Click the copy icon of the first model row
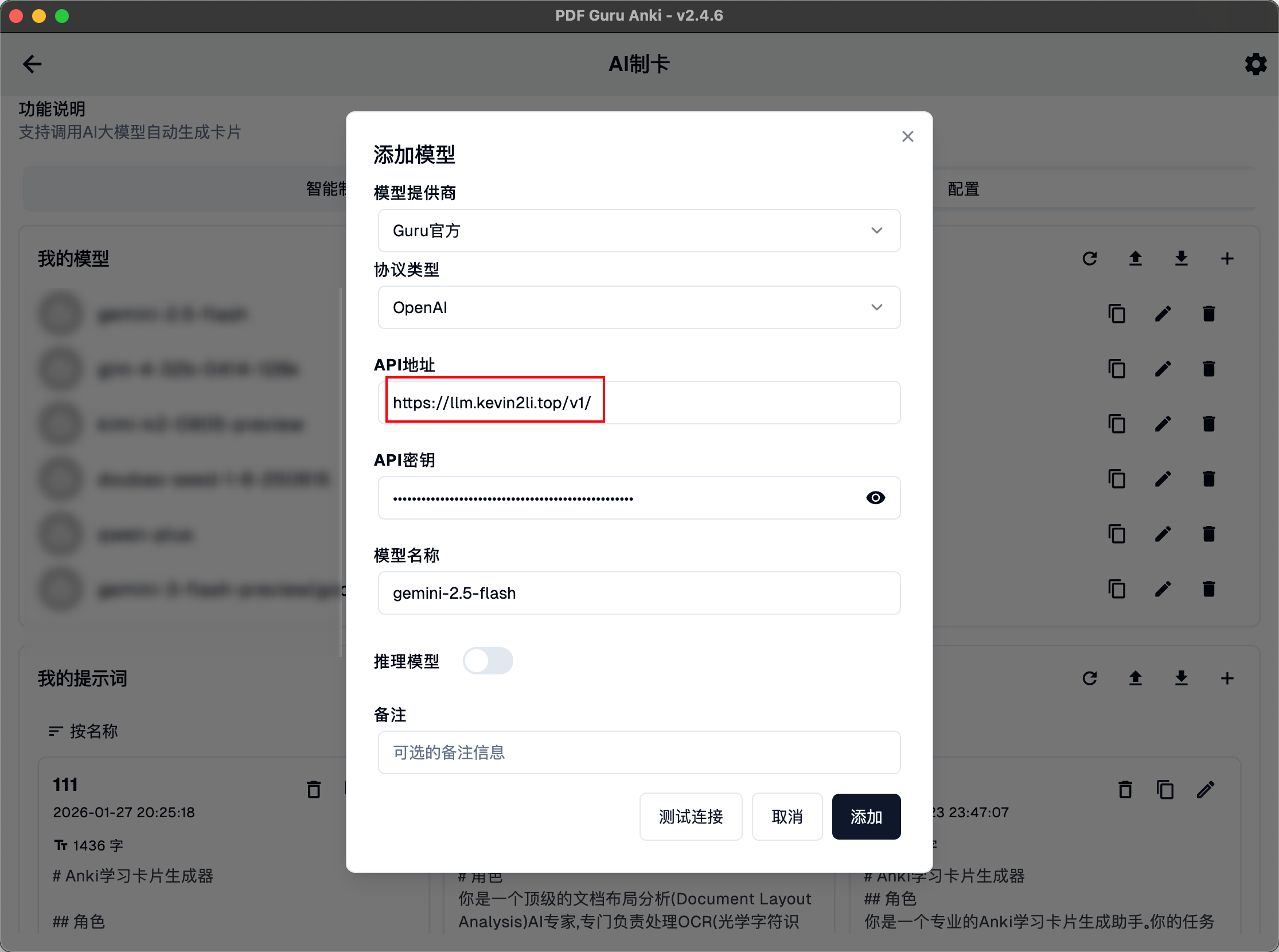 point(1117,314)
